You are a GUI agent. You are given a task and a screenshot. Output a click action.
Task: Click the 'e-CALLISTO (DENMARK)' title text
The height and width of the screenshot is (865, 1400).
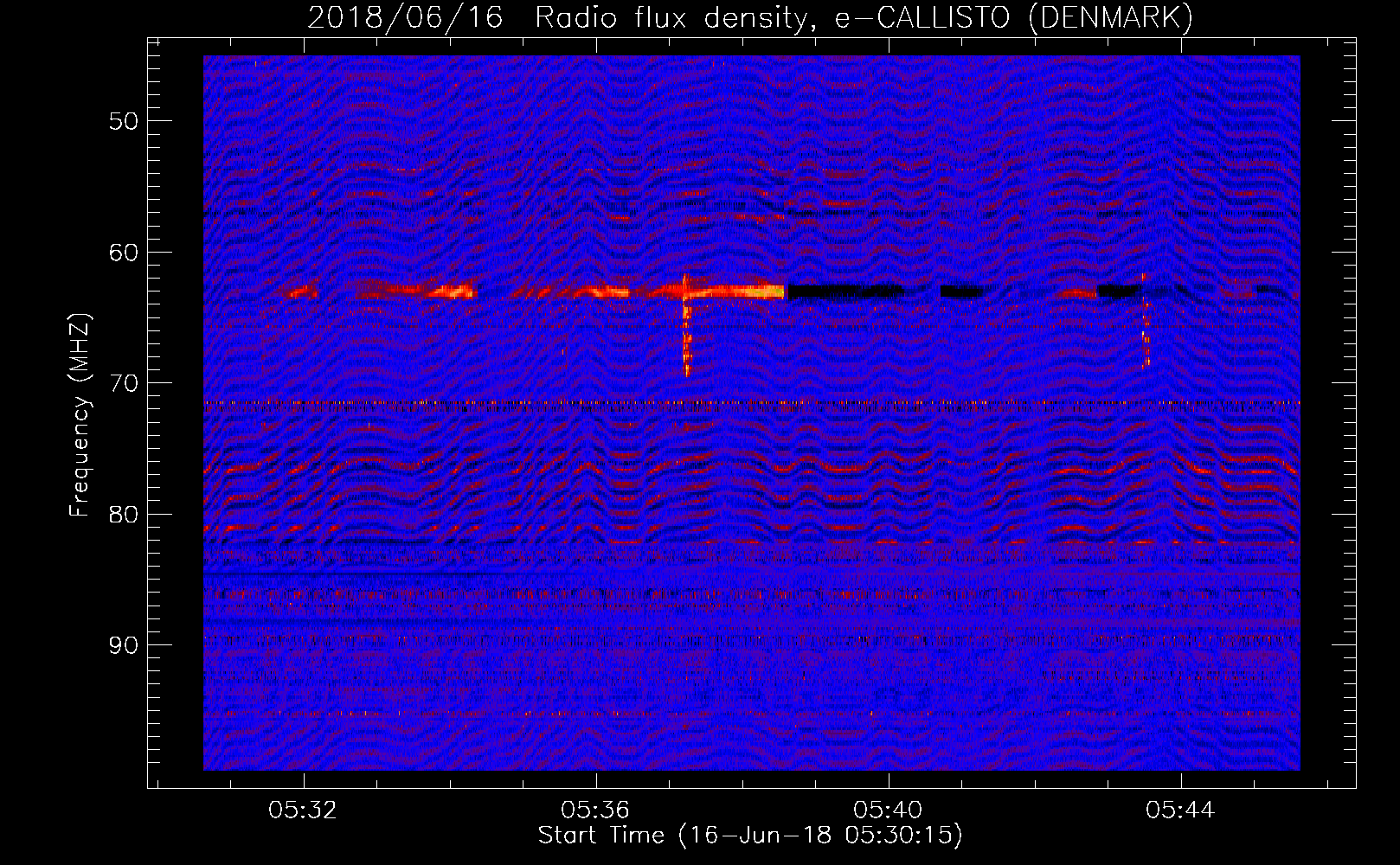pyautogui.click(x=1014, y=17)
